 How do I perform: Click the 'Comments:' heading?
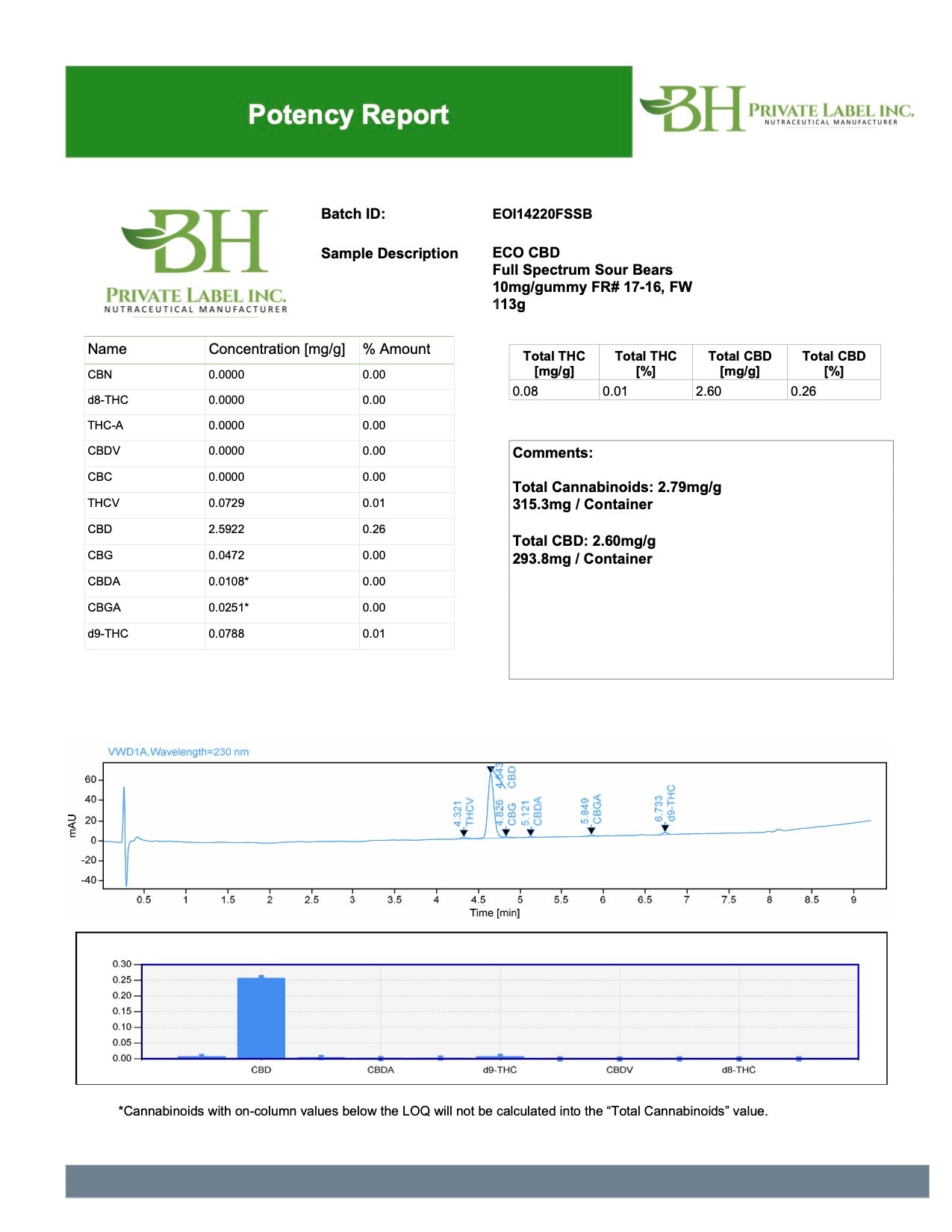553,453
